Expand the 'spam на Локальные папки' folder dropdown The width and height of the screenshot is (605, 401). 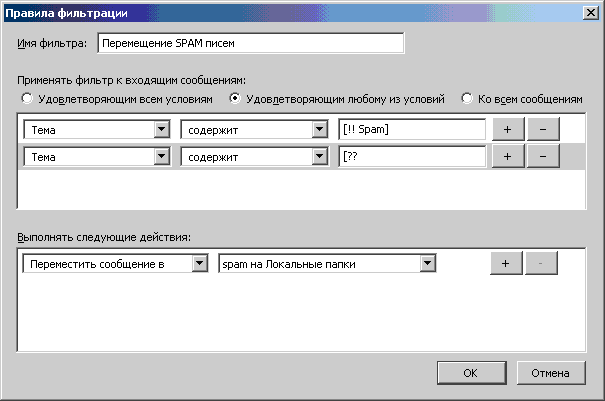(328, 263)
